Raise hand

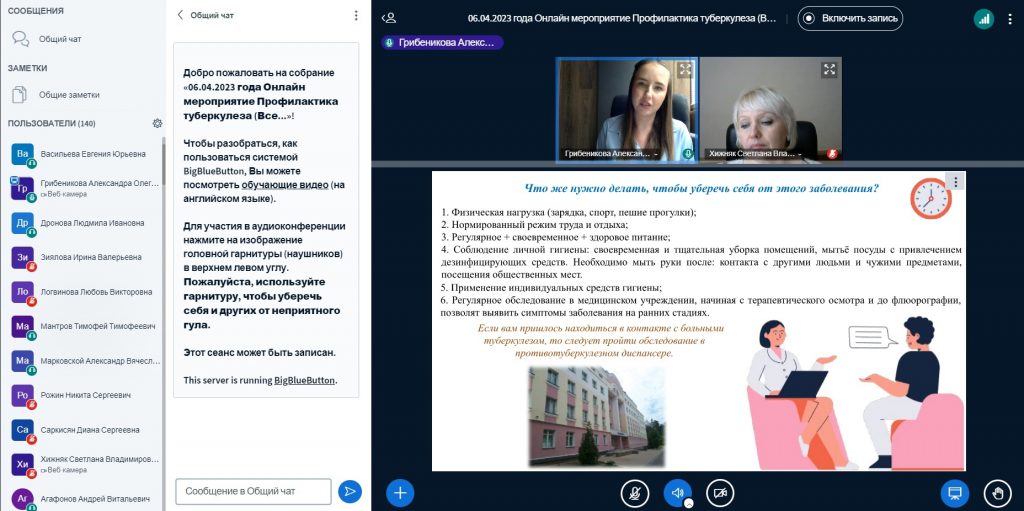point(997,493)
